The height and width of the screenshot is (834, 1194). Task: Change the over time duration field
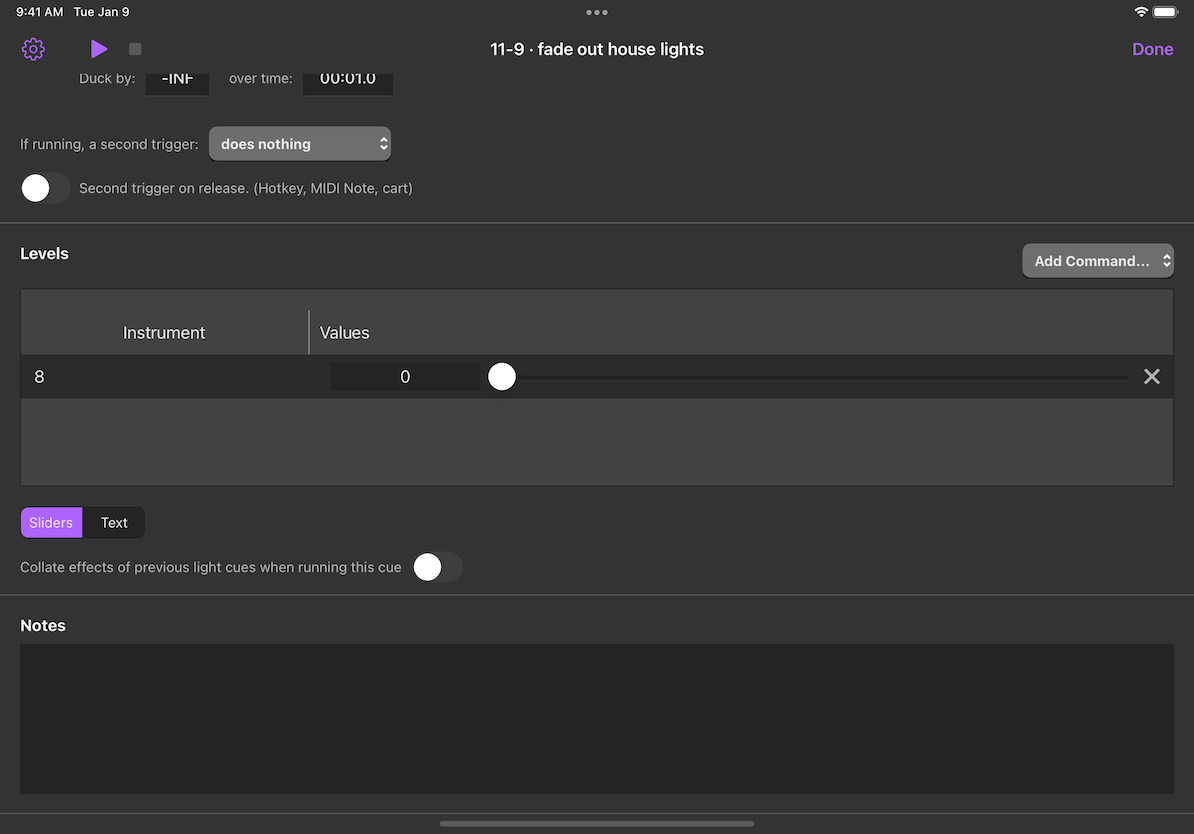point(347,77)
